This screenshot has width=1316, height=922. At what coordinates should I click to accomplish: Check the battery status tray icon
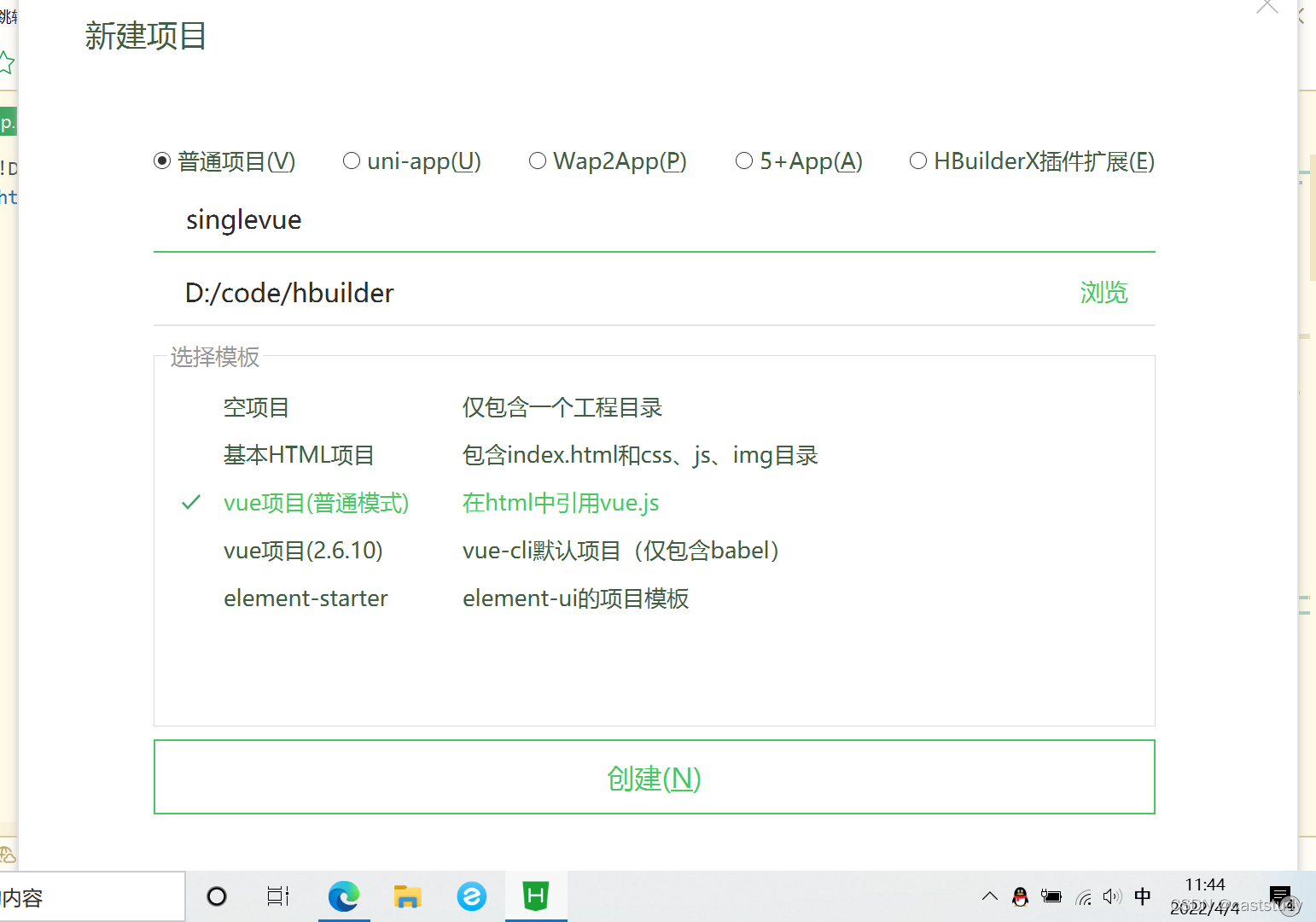click(x=1051, y=896)
